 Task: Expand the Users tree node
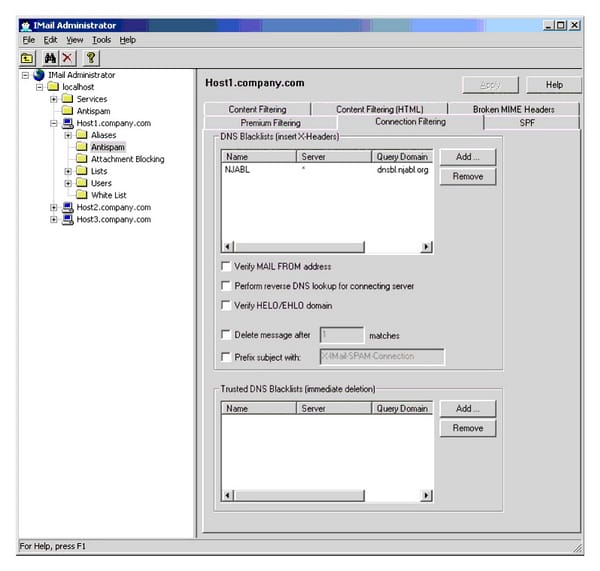[68, 183]
